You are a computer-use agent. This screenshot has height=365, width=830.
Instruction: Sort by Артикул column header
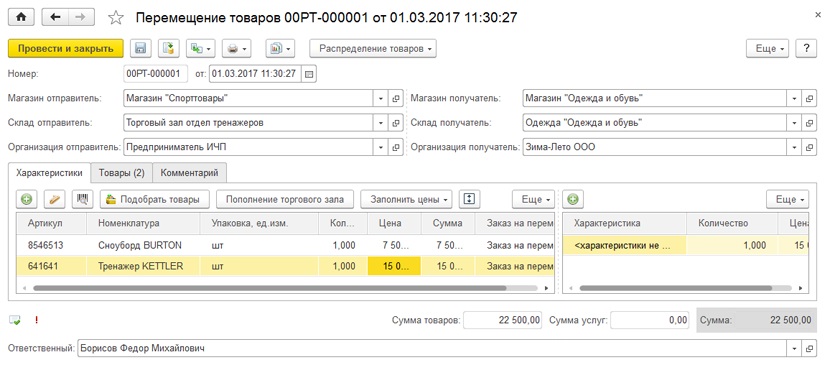51,223
